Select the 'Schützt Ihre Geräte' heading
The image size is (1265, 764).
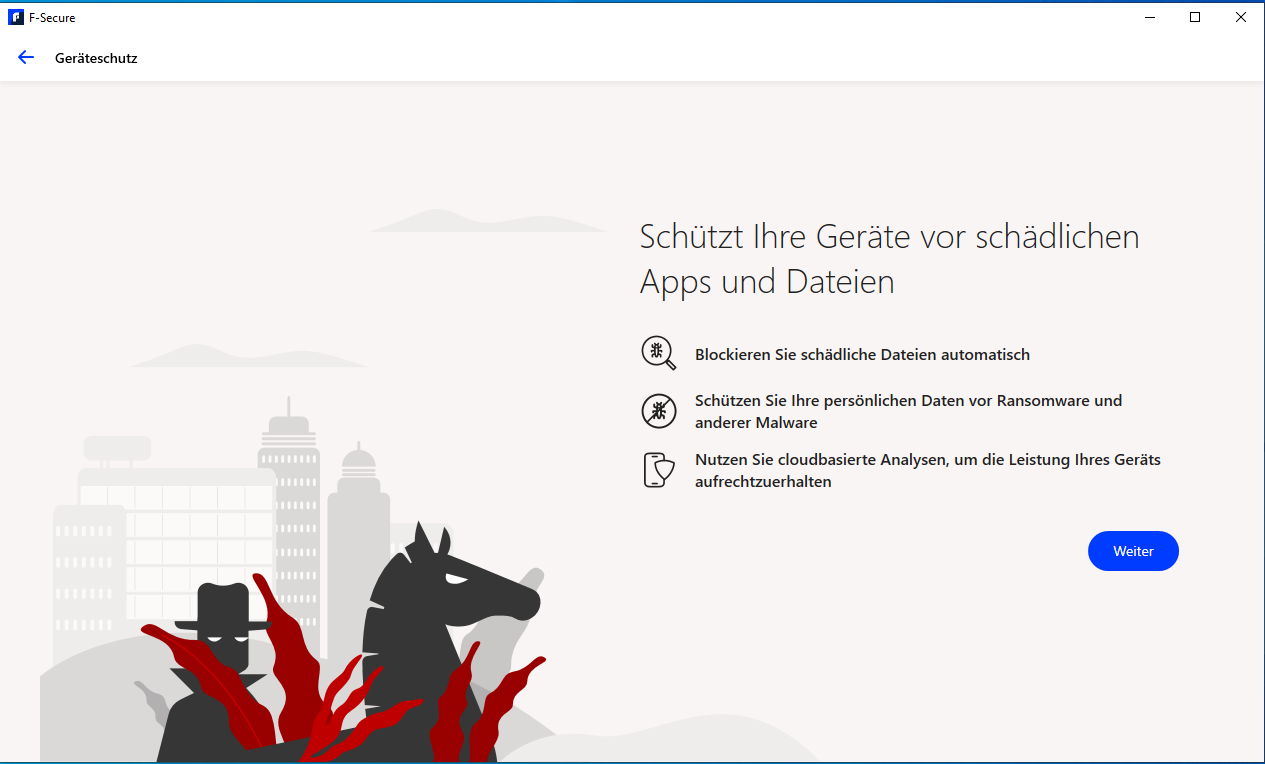point(889,259)
